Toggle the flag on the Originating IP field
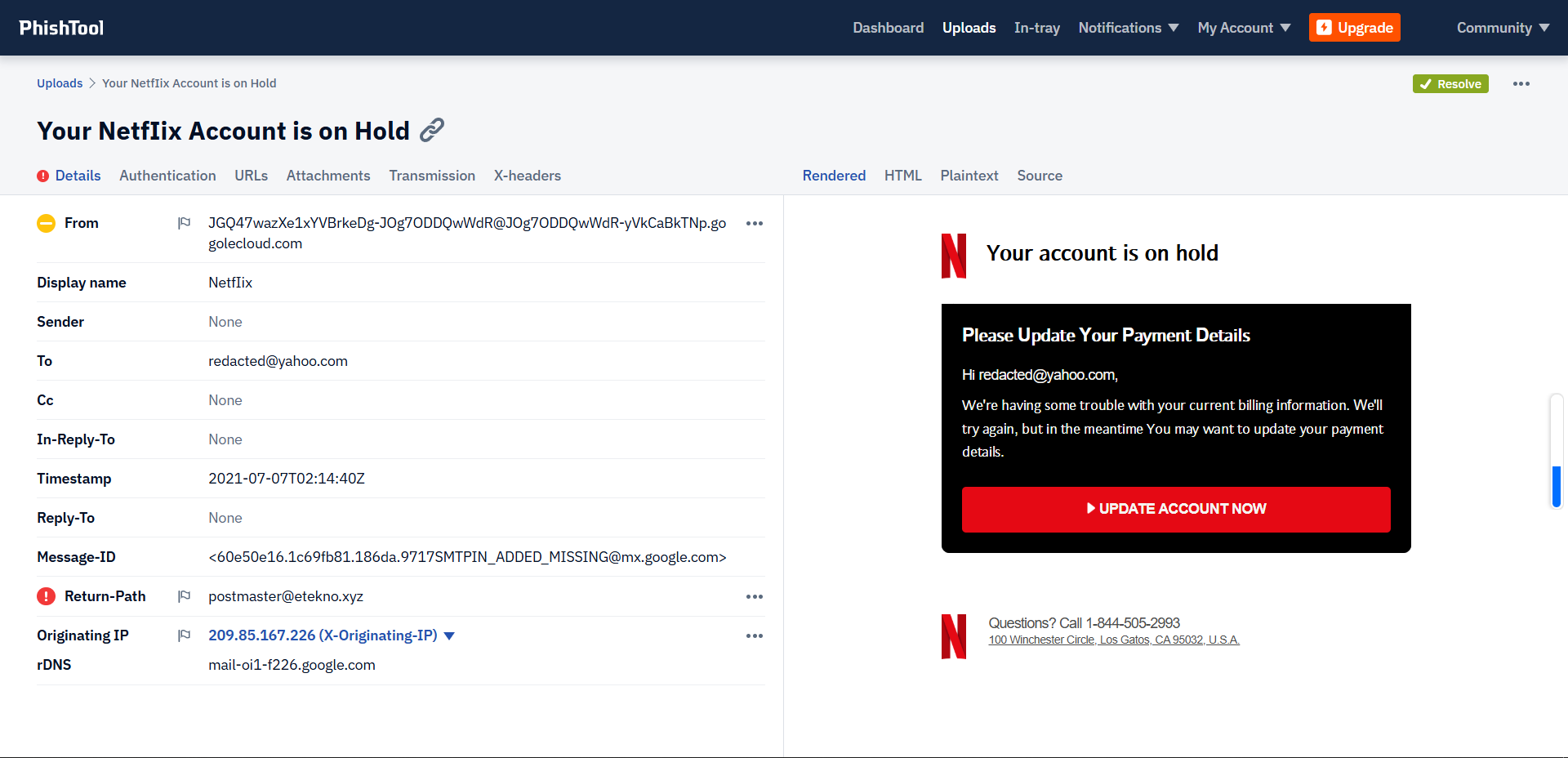Viewport: 1568px width, 758px height. click(184, 635)
